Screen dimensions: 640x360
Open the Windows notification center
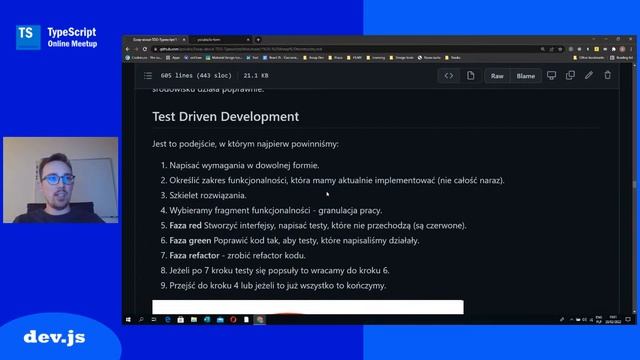pos(628,320)
